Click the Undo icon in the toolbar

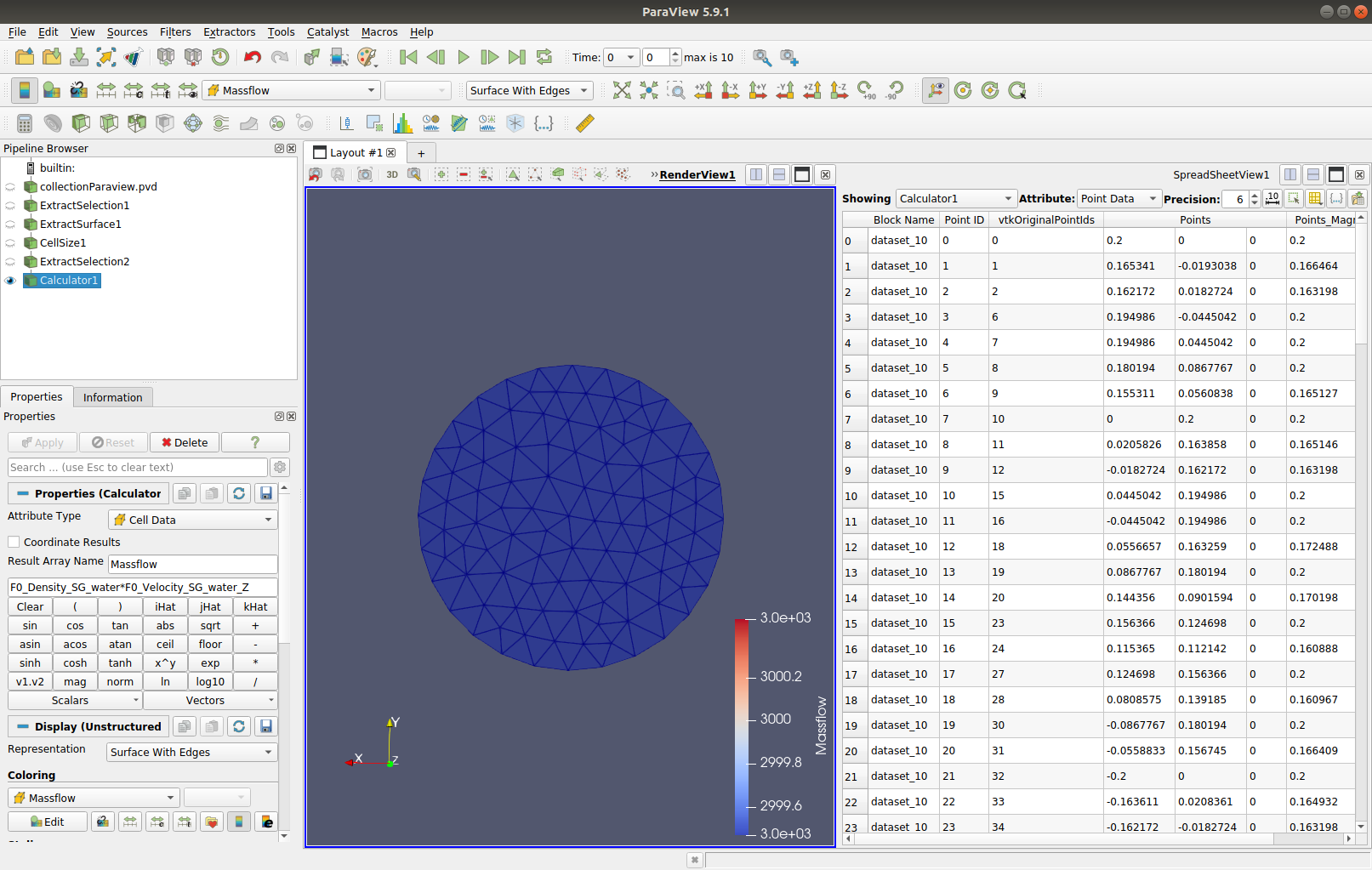click(252, 57)
